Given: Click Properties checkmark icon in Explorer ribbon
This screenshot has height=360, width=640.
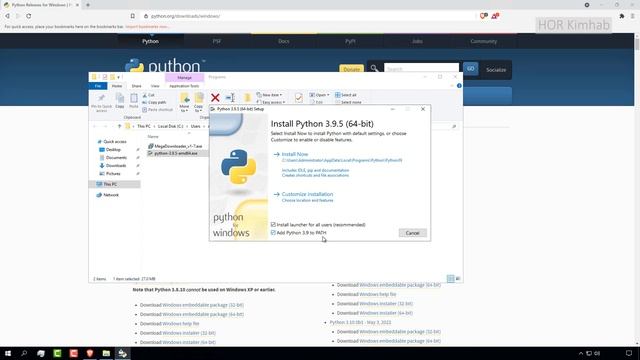Looking at the screenshot, I should click(299, 98).
